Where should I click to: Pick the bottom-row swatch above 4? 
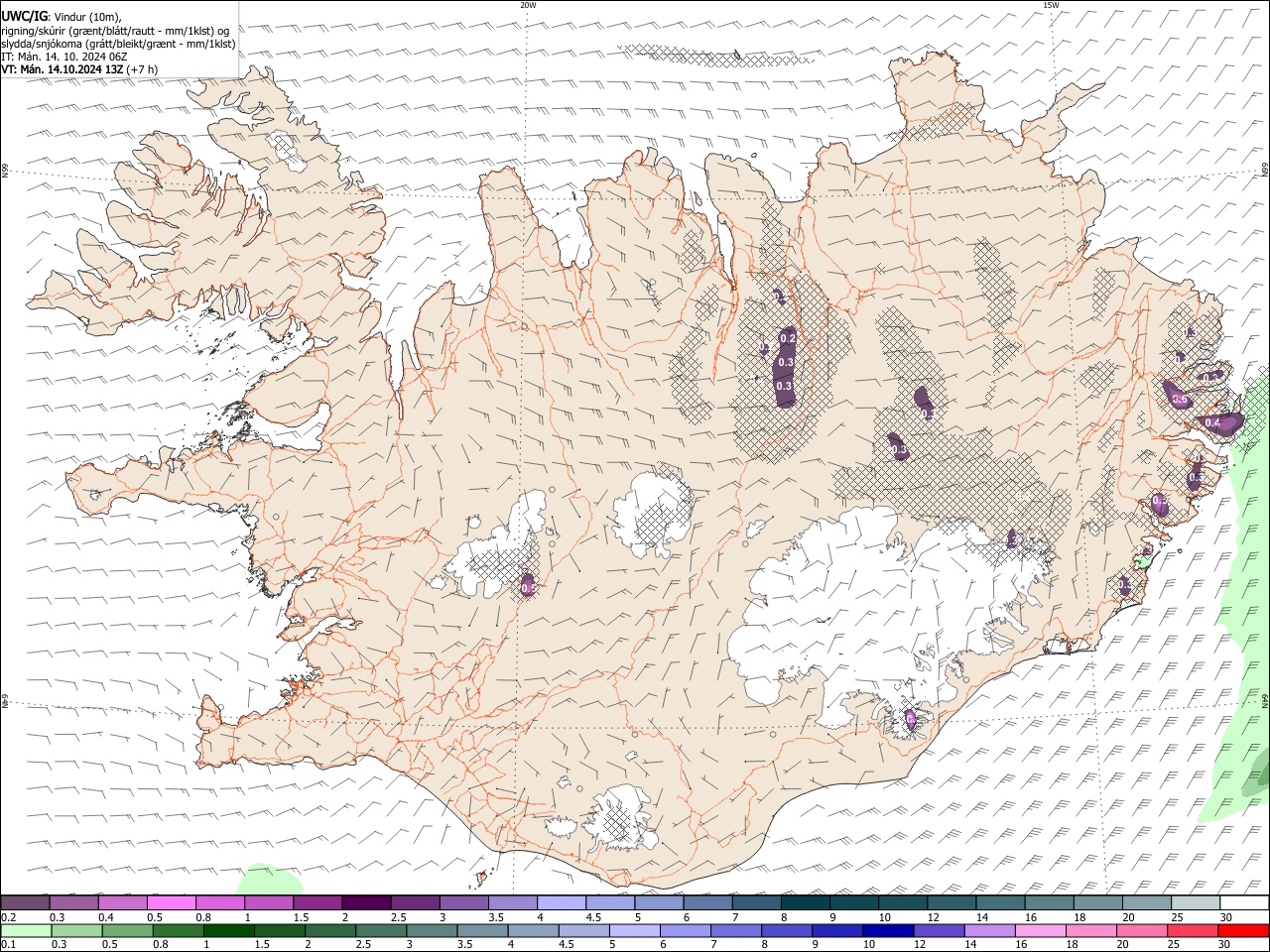pos(532,930)
